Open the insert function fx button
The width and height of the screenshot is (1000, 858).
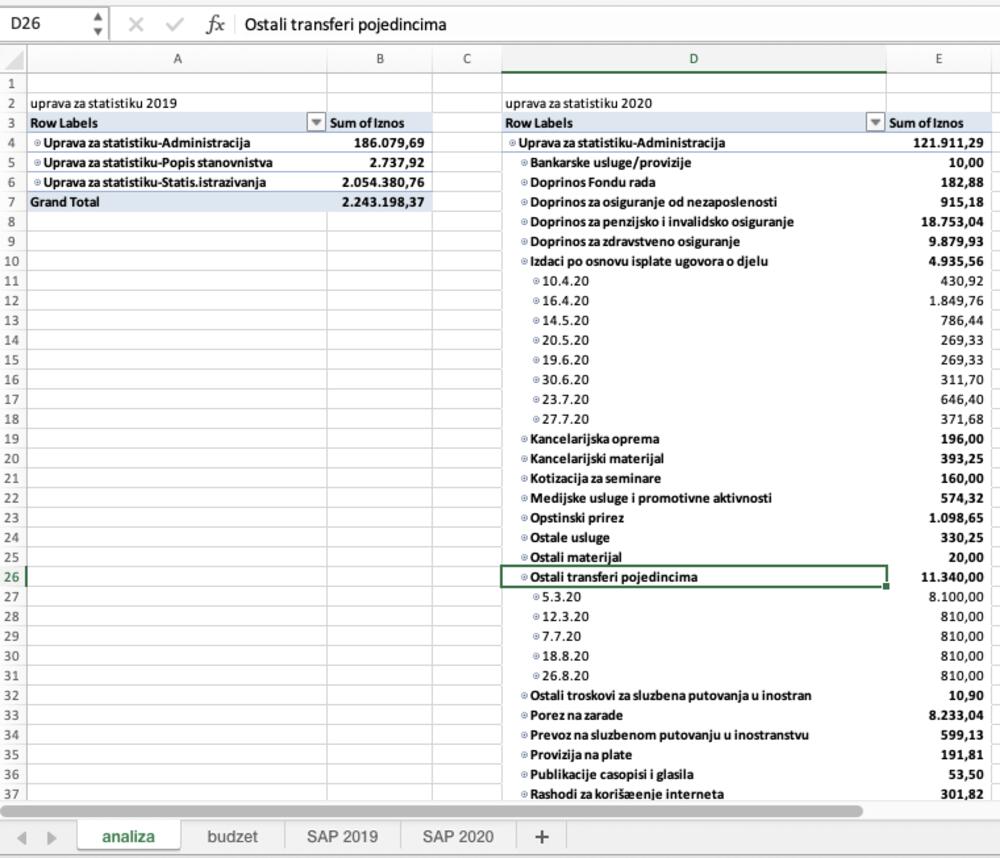click(215, 24)
